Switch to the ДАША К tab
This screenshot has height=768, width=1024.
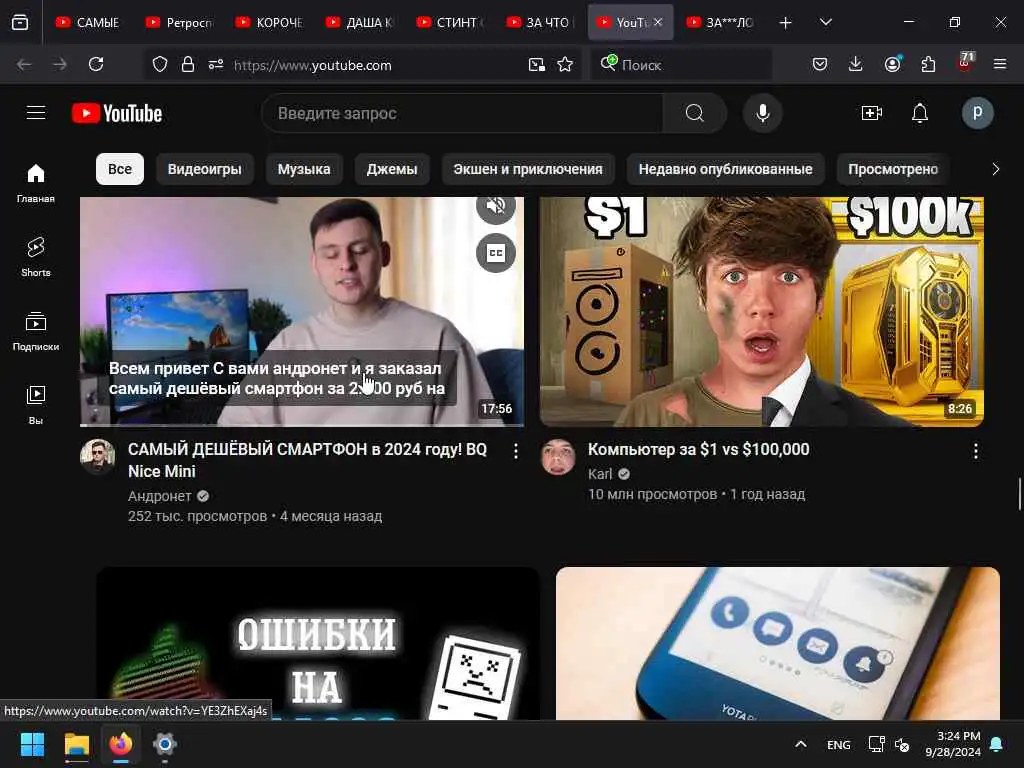tap(359, 22)
